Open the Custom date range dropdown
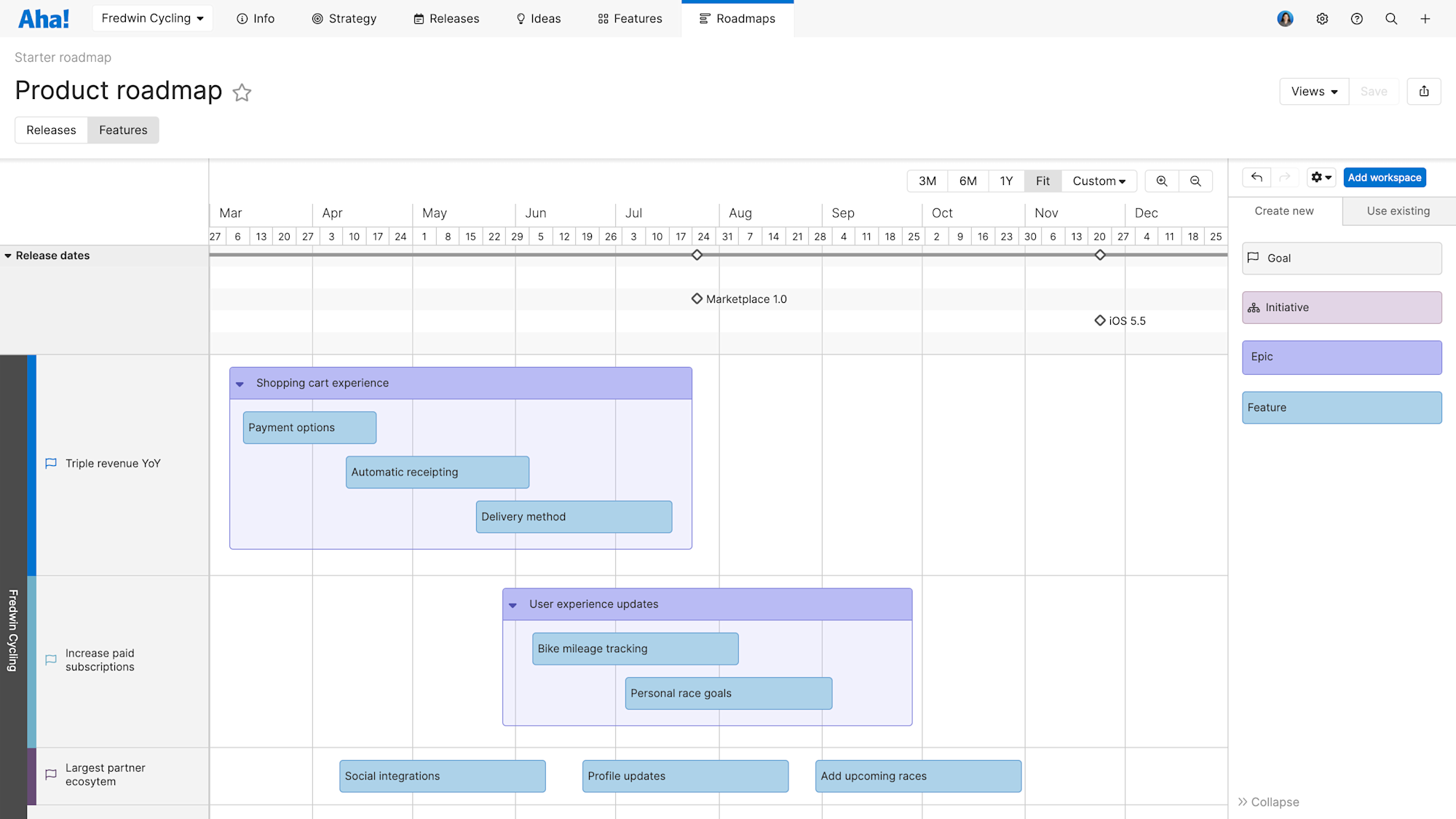This screenshot has width=1456, height=819. click(x=1099, y=181)
